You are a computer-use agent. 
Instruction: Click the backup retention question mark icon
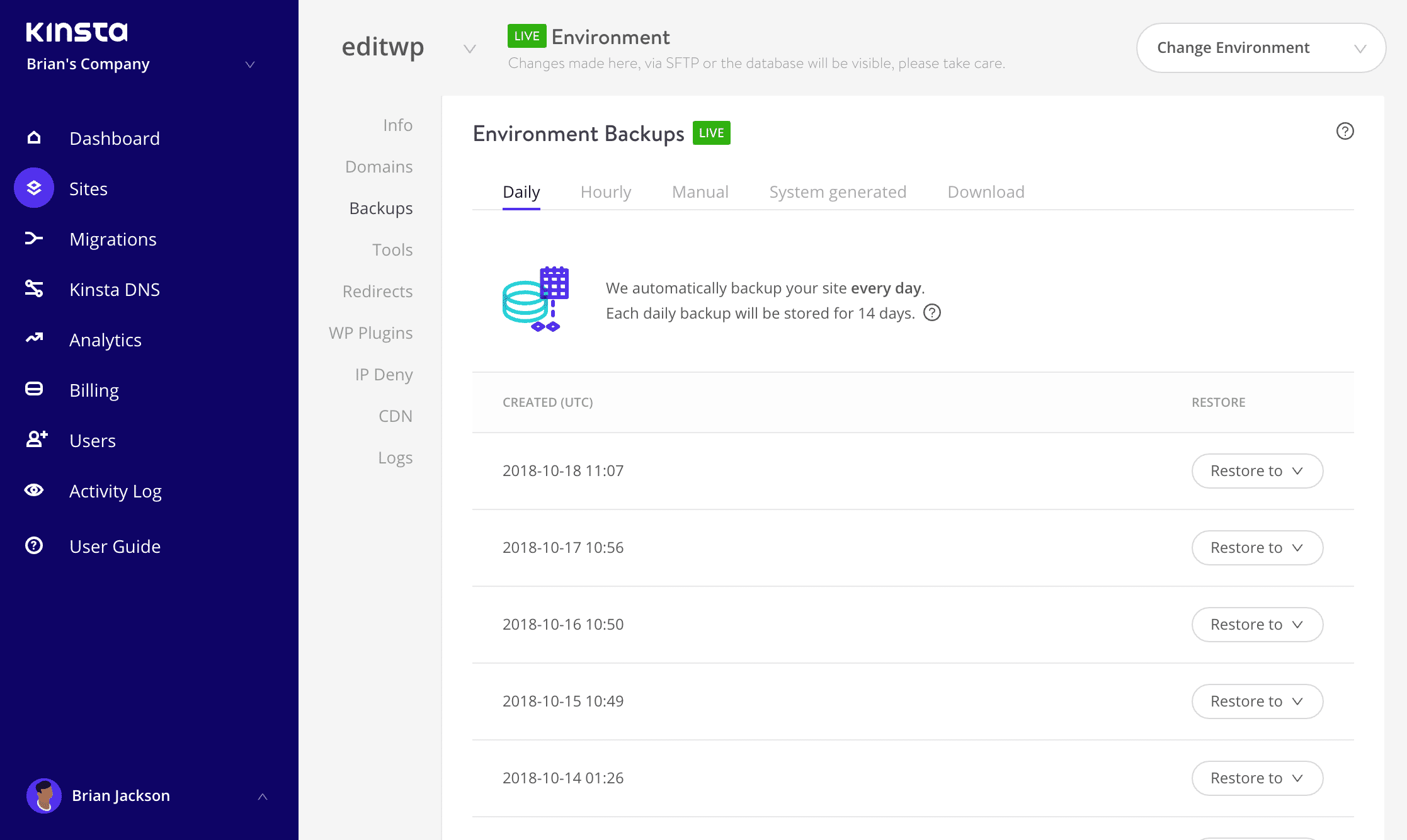[932, 312]
